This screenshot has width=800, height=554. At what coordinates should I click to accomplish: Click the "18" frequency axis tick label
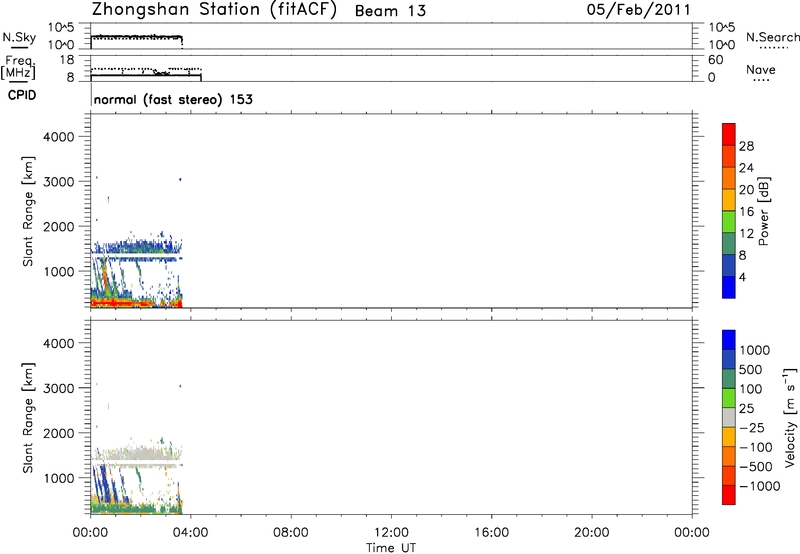coord(67,60)
